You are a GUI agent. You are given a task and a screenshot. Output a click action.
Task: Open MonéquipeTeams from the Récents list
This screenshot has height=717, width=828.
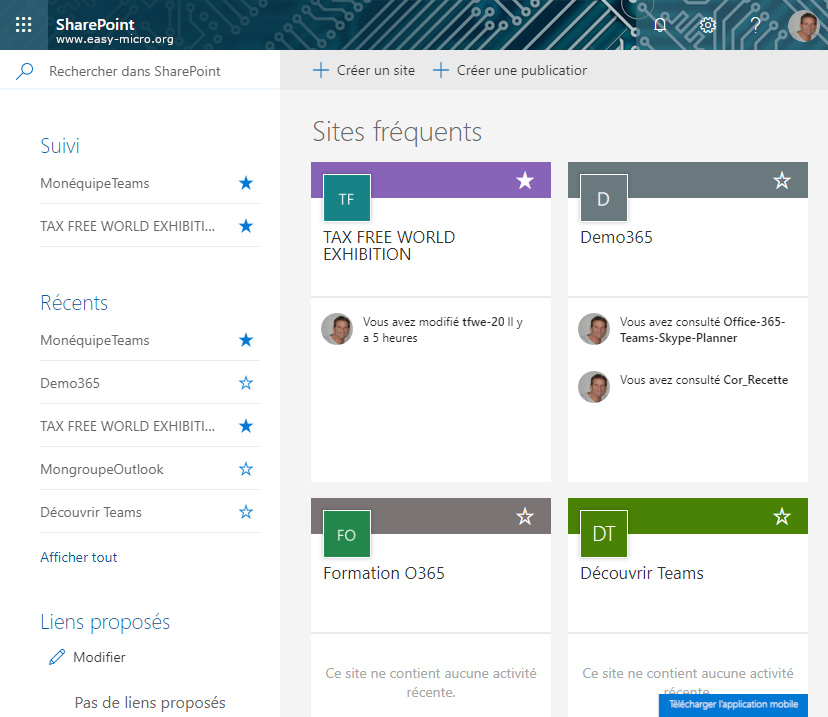point(95,340)
